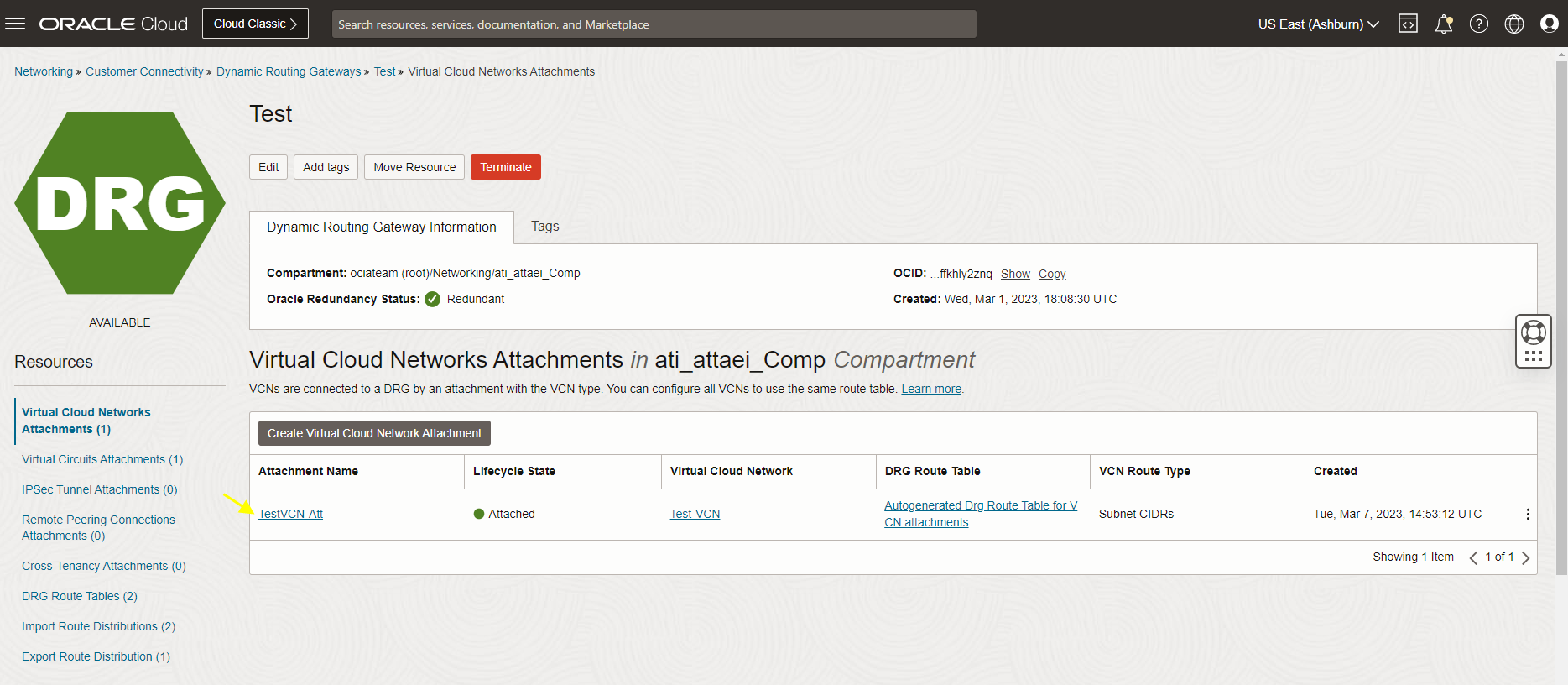Click the Redundant status text
The height and width of the screenshot is (685, 1568).
(x=476, y=299)
